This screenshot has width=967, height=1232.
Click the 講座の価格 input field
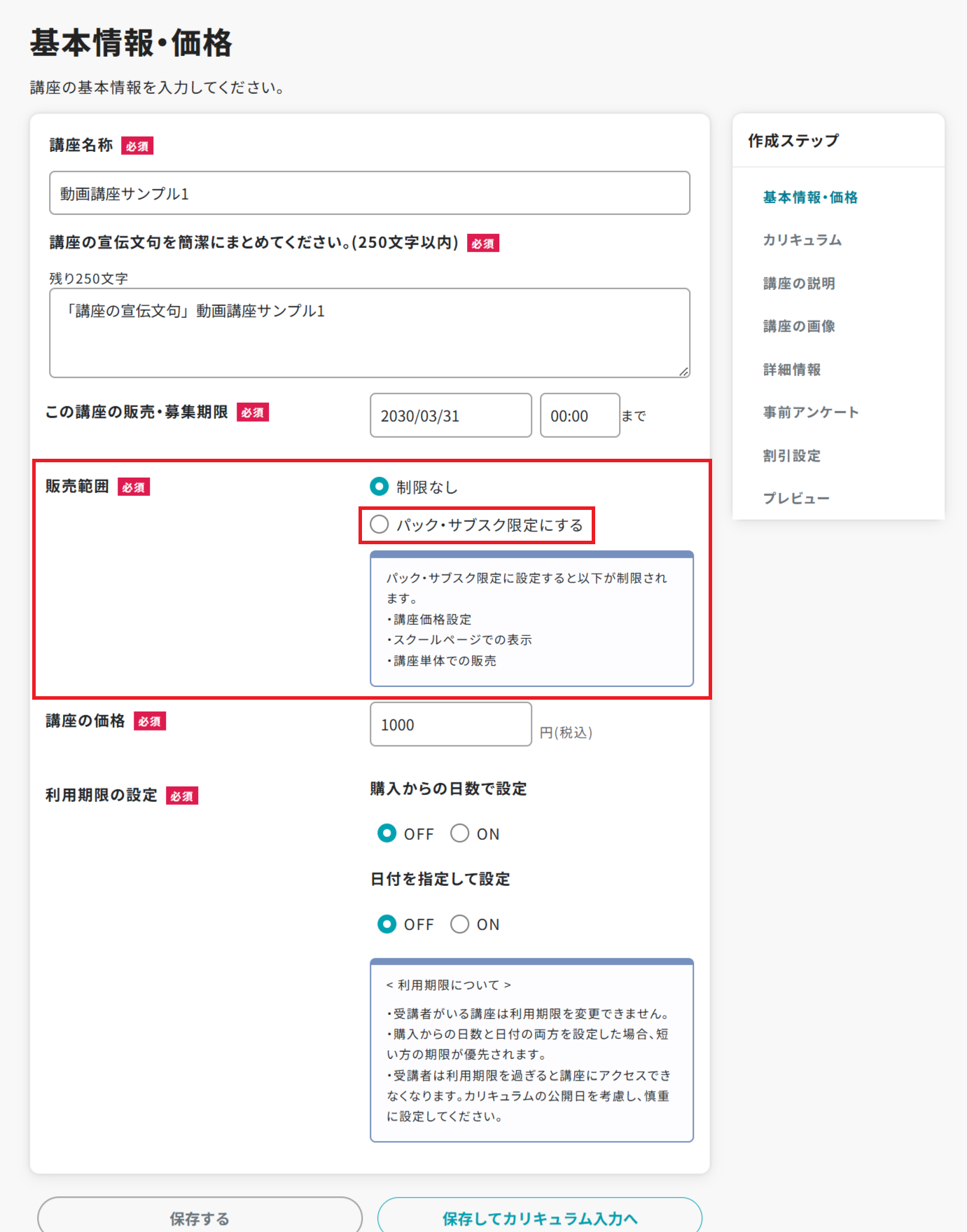tap(450, 725)
